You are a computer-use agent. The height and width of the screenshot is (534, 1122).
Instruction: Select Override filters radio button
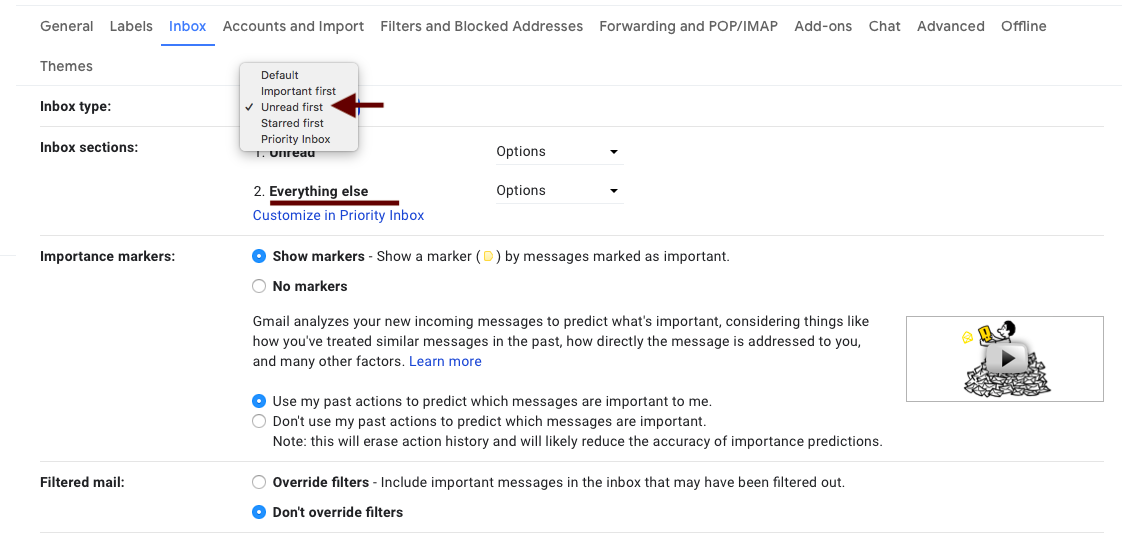tap(260, 482)
